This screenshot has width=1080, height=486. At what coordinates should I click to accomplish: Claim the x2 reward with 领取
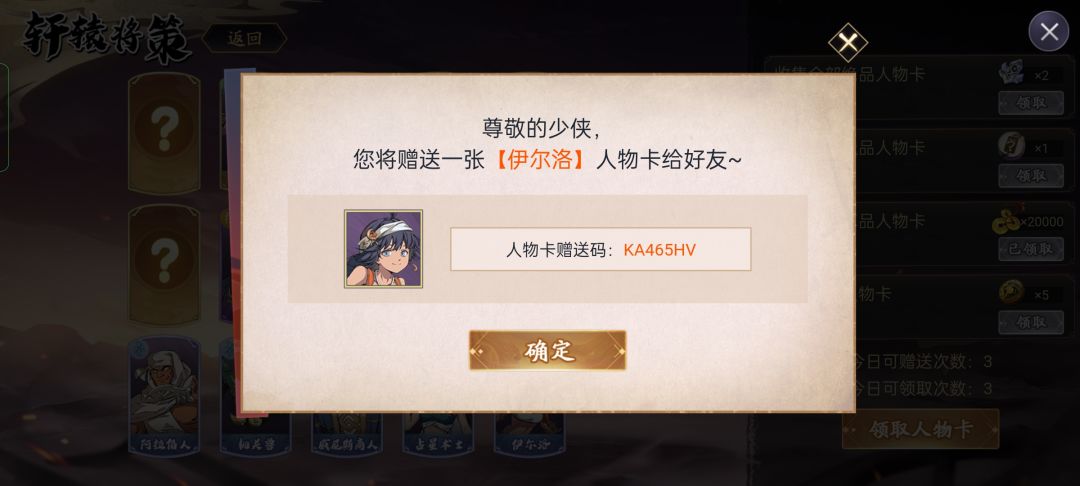(1031, 103)
